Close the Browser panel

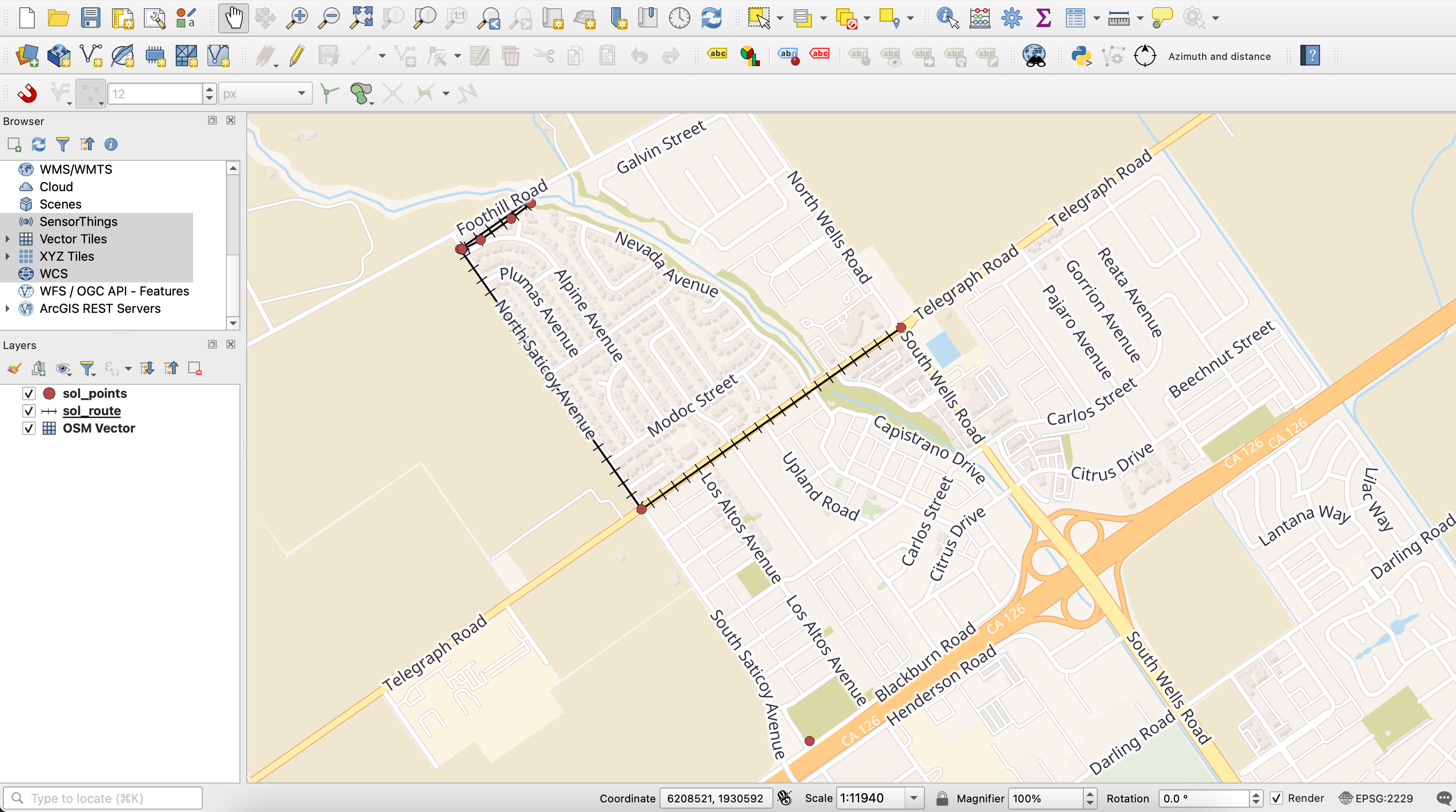pos(231,120)
